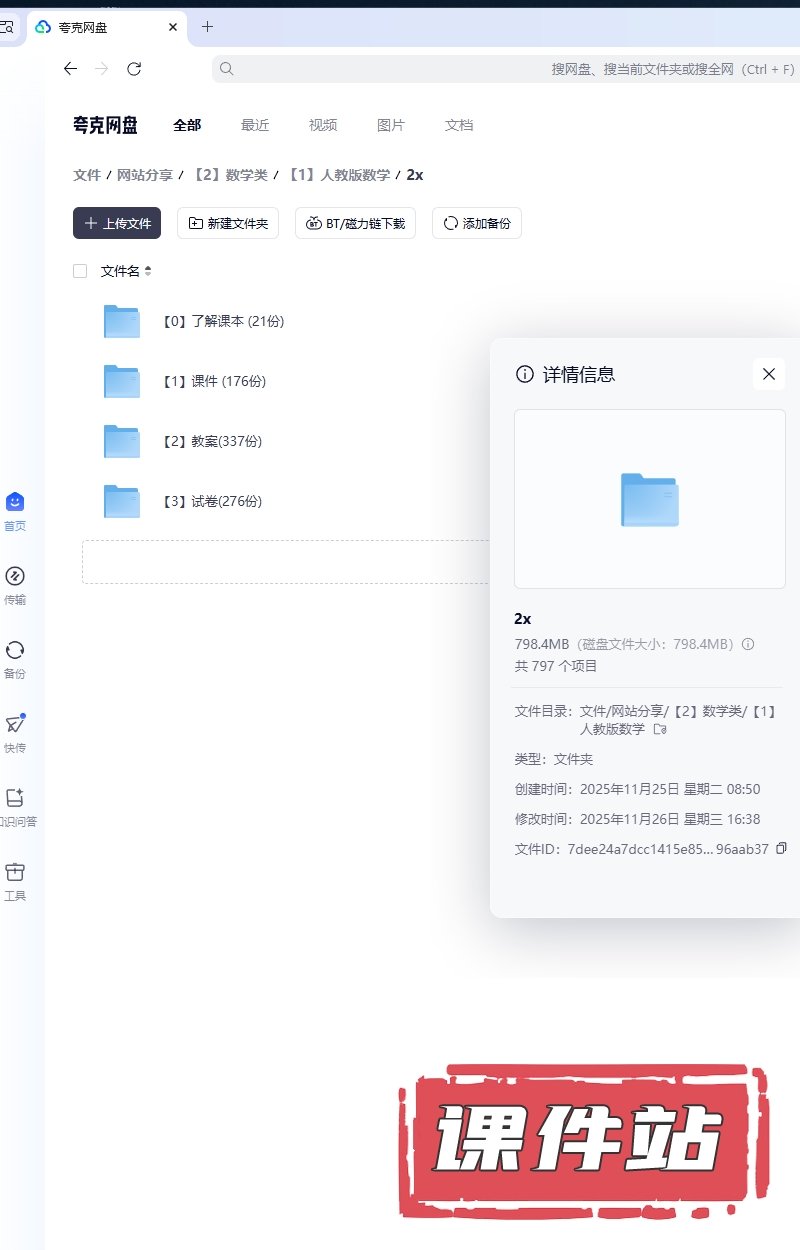Click the BT/磁力链下载 button
Screen dimensions: 800x1250
355,223
